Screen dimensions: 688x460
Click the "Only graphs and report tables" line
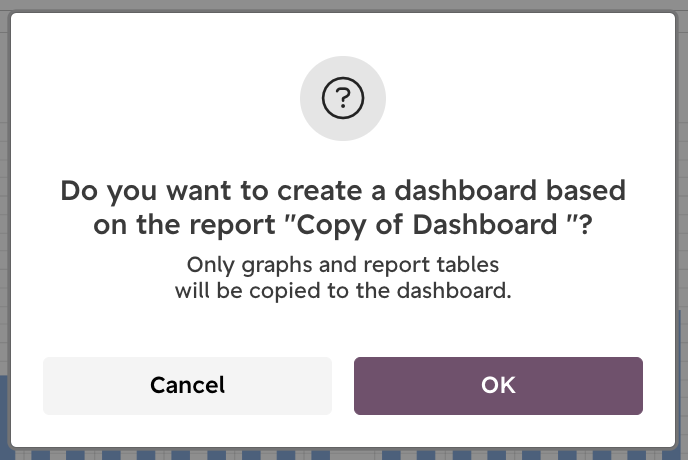[x=343, y=265]
